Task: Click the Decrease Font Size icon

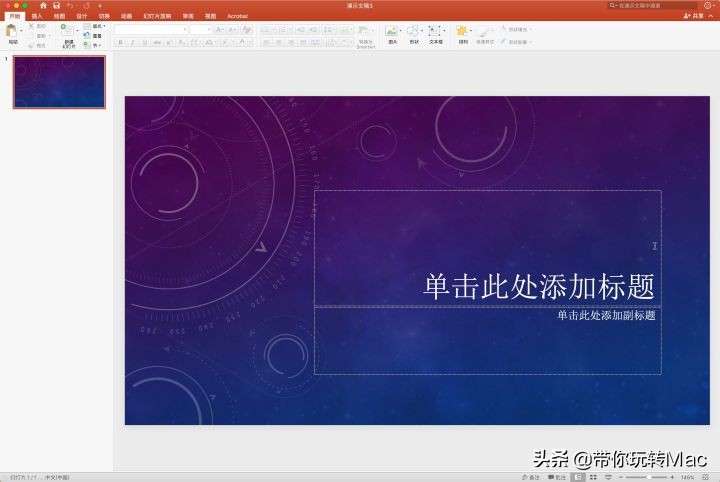Action: coord(232,30)
